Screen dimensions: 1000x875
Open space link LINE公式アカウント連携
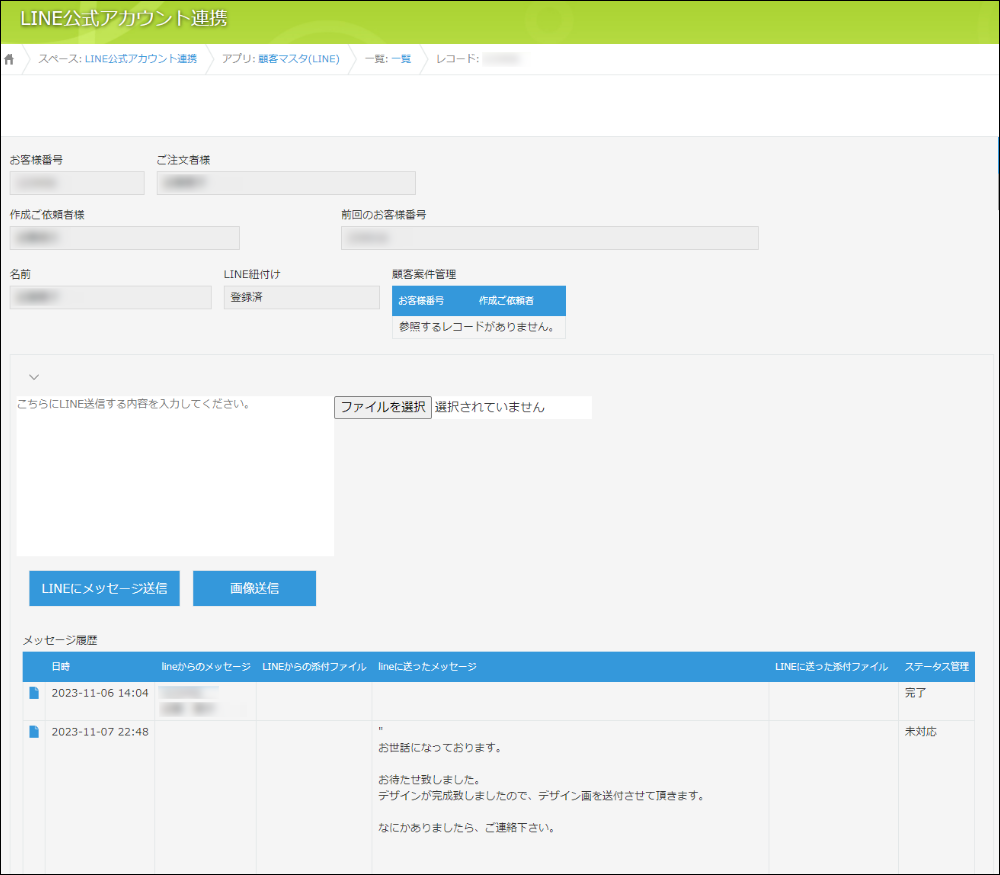(140, 59)
